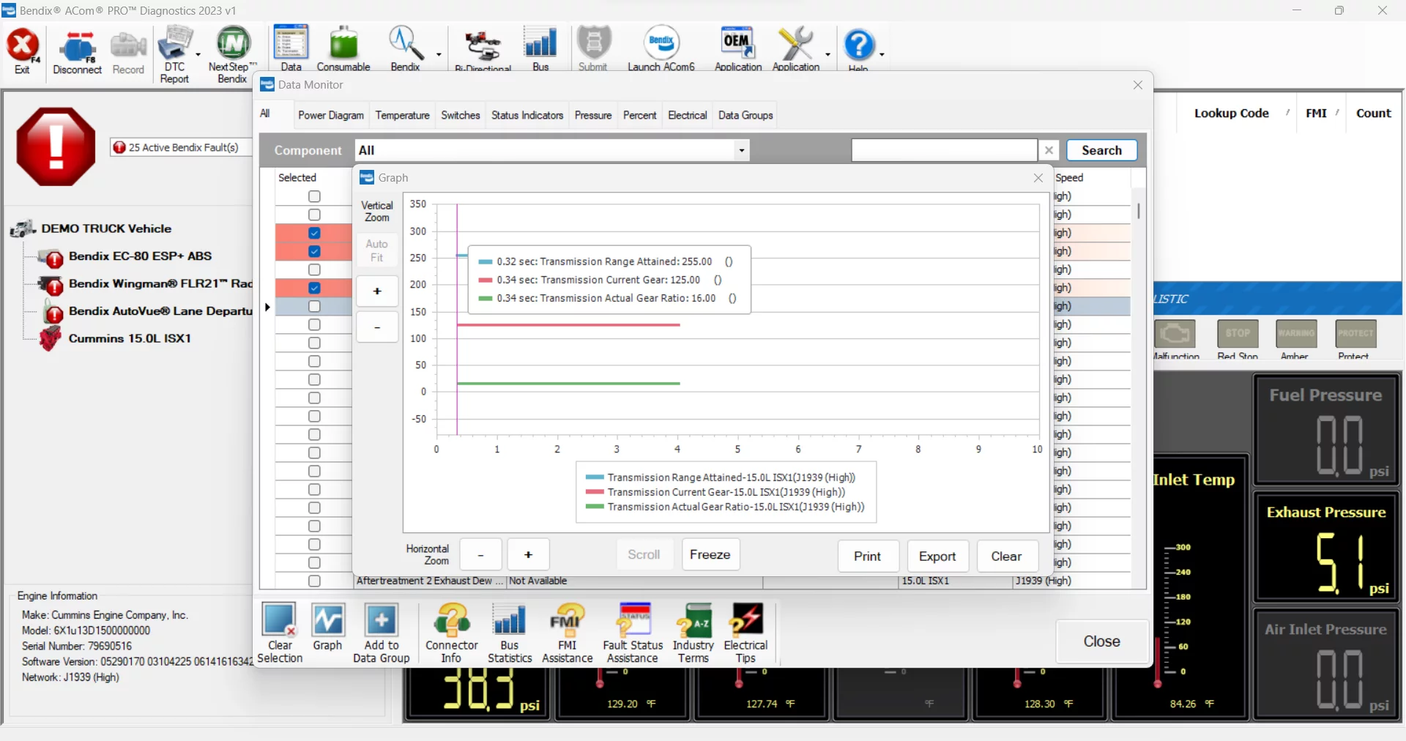This screenshot has height=741, width=1406.
Task: Click the Clear Selection icon
Action: tap(280, 633)
